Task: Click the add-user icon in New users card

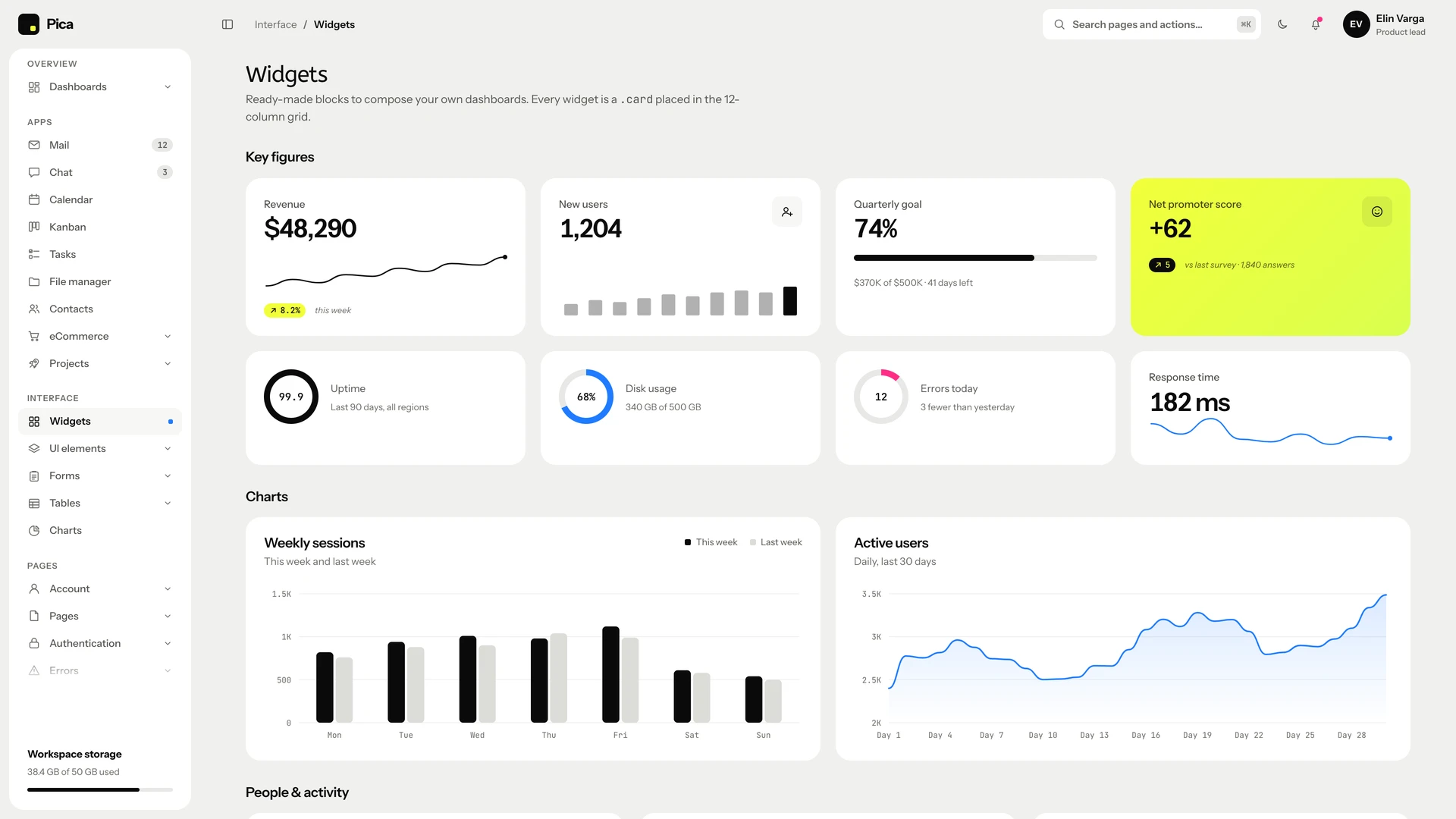Action: click(x=787, y=212)
